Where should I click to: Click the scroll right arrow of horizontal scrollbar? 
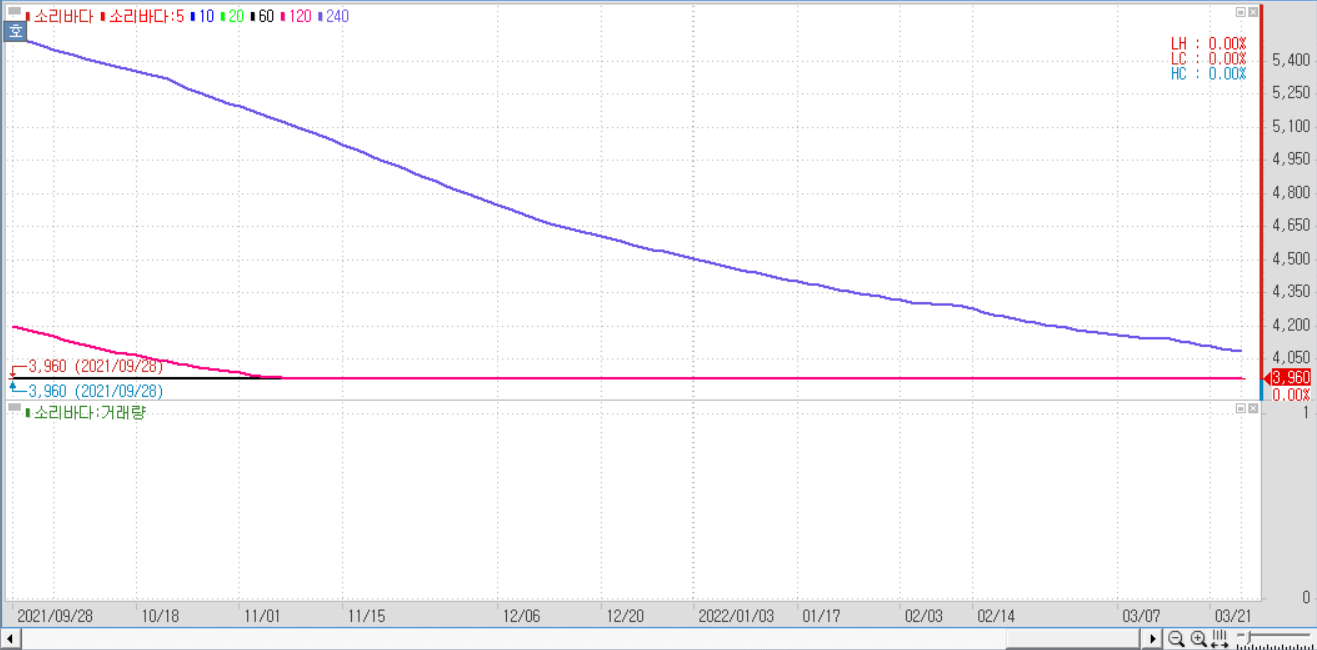click(x=1153, y=638)
